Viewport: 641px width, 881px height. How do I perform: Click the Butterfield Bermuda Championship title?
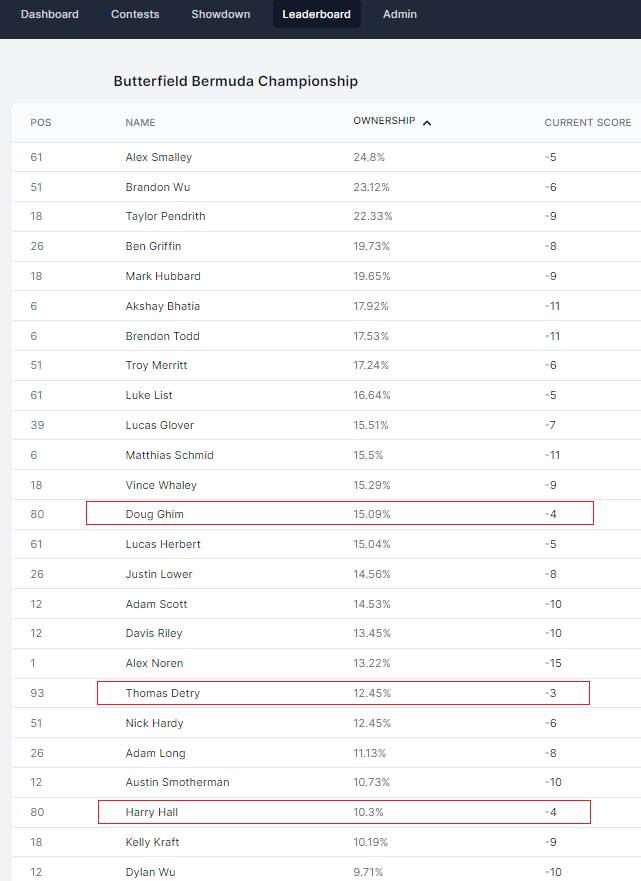[235, 81]
